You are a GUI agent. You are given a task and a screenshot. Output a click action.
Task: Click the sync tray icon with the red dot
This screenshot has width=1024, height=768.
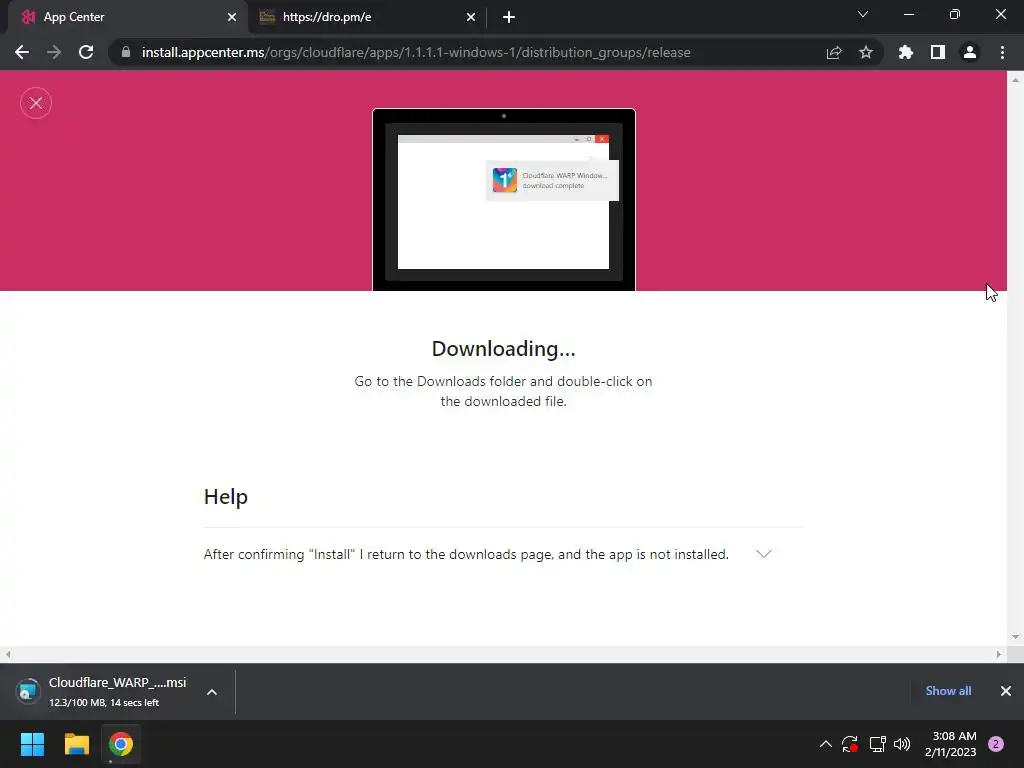(850, 744)
